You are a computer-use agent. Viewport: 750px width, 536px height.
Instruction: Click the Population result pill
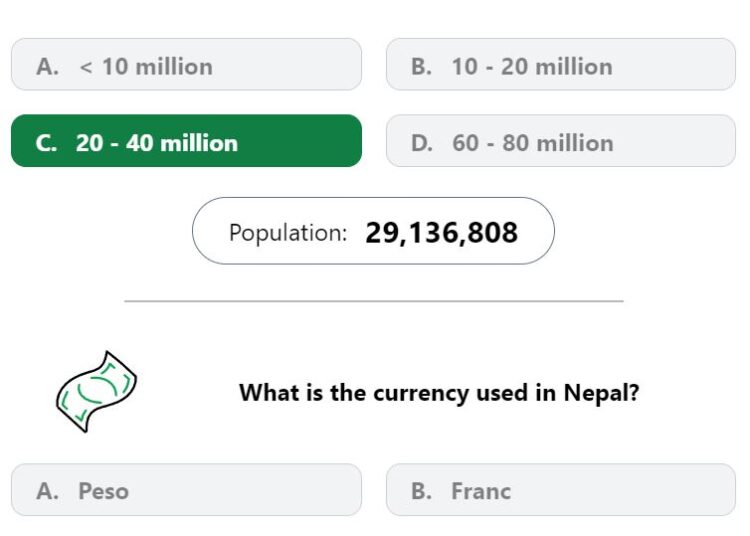[x=373, y=231]
